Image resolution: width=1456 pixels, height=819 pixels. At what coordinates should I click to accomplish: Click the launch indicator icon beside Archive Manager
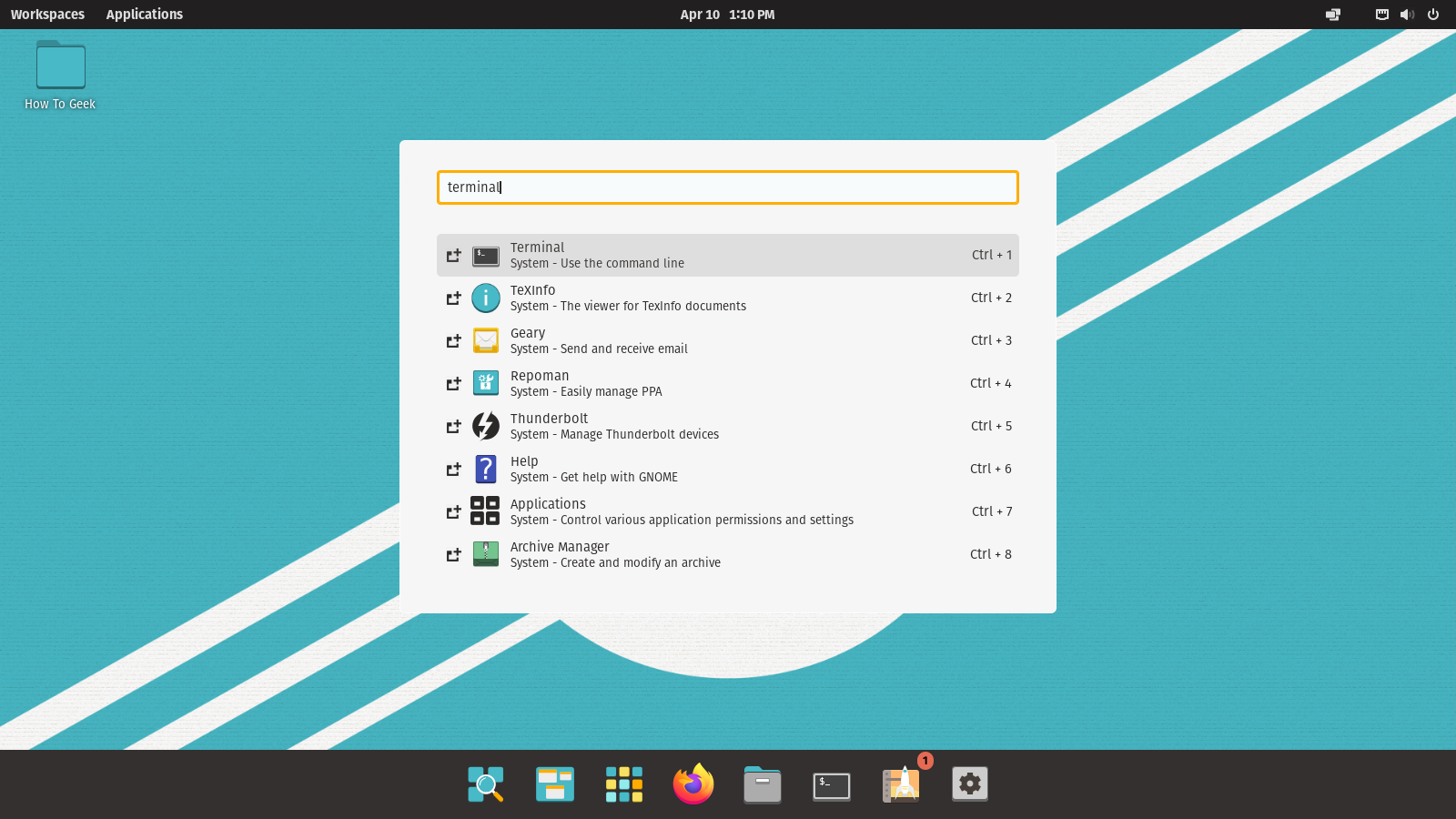click(453, 555)
